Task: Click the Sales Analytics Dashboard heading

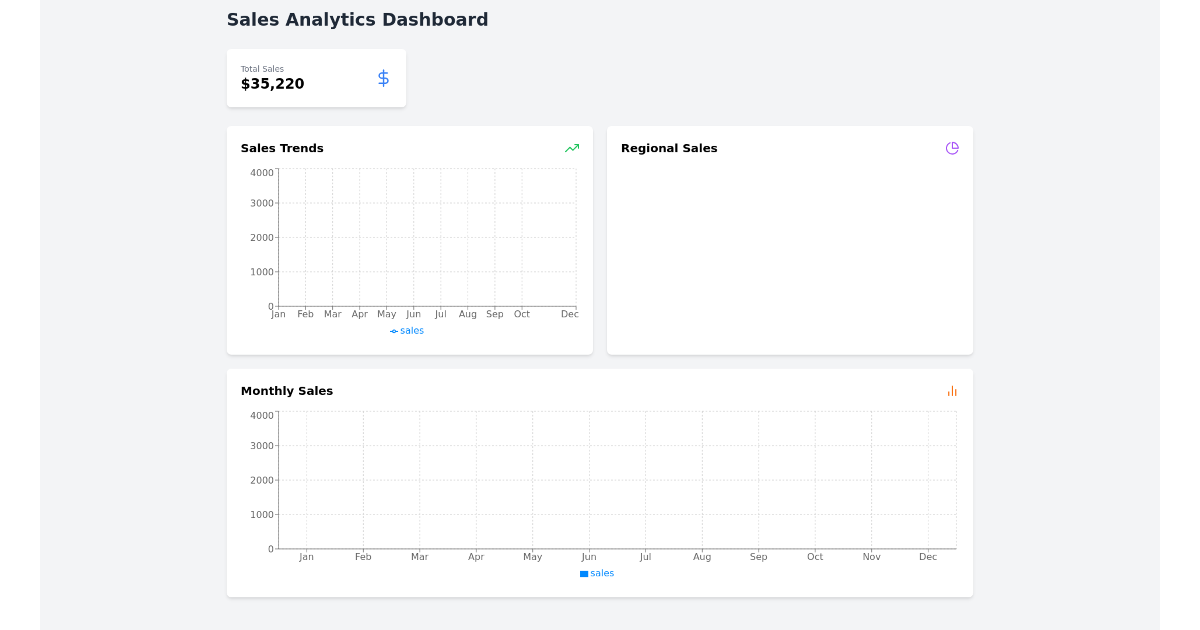Action: click(x=357, y=19)
